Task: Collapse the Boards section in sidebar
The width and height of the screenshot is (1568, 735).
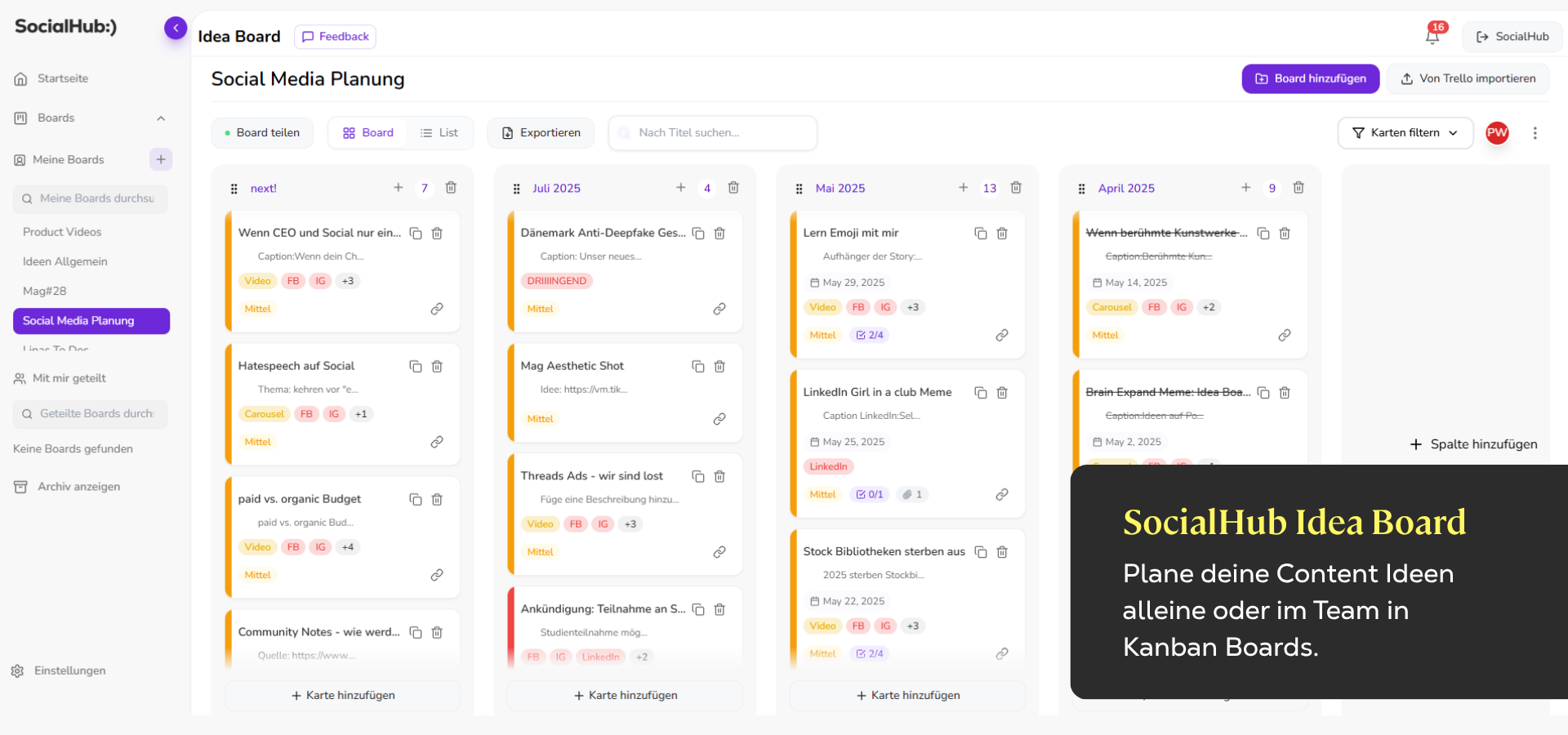Action: [x=161, y=118]
